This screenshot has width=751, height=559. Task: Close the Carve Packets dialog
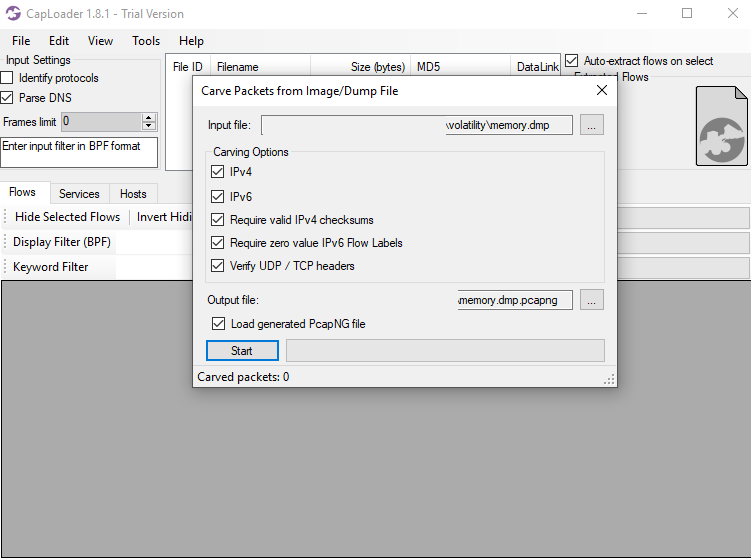(601, 90)
